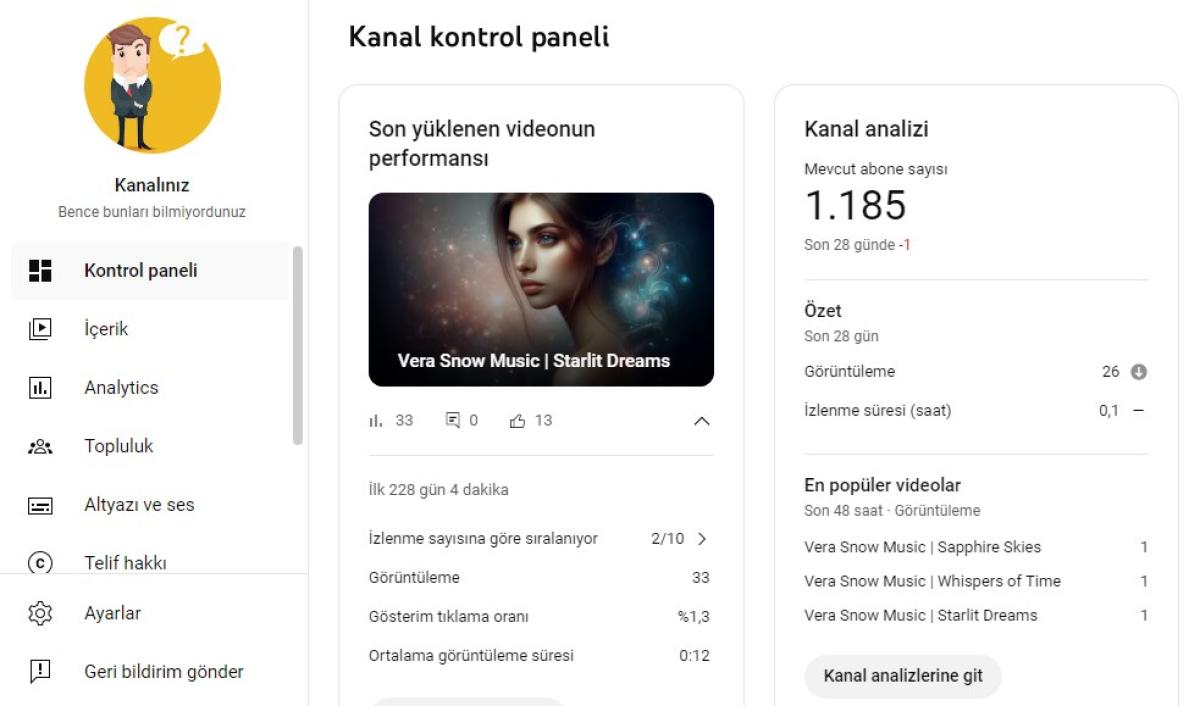Click the sidebar vertical scrollbar
This screenshot has height=706, width=1200.
tap(297, 345)
